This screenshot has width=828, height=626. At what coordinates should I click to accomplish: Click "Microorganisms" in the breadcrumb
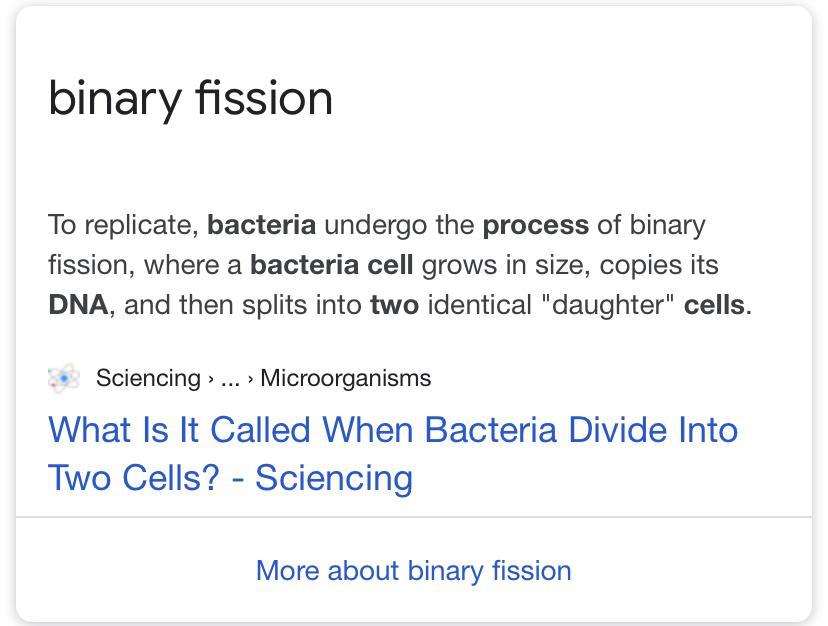click(x=345, y=378)
